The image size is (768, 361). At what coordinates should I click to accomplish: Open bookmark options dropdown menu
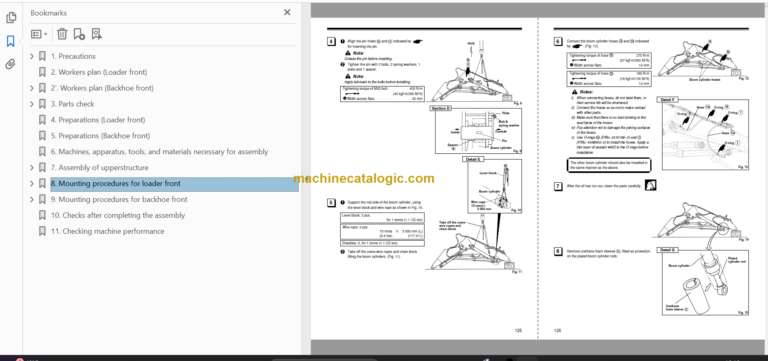[39, 34]
